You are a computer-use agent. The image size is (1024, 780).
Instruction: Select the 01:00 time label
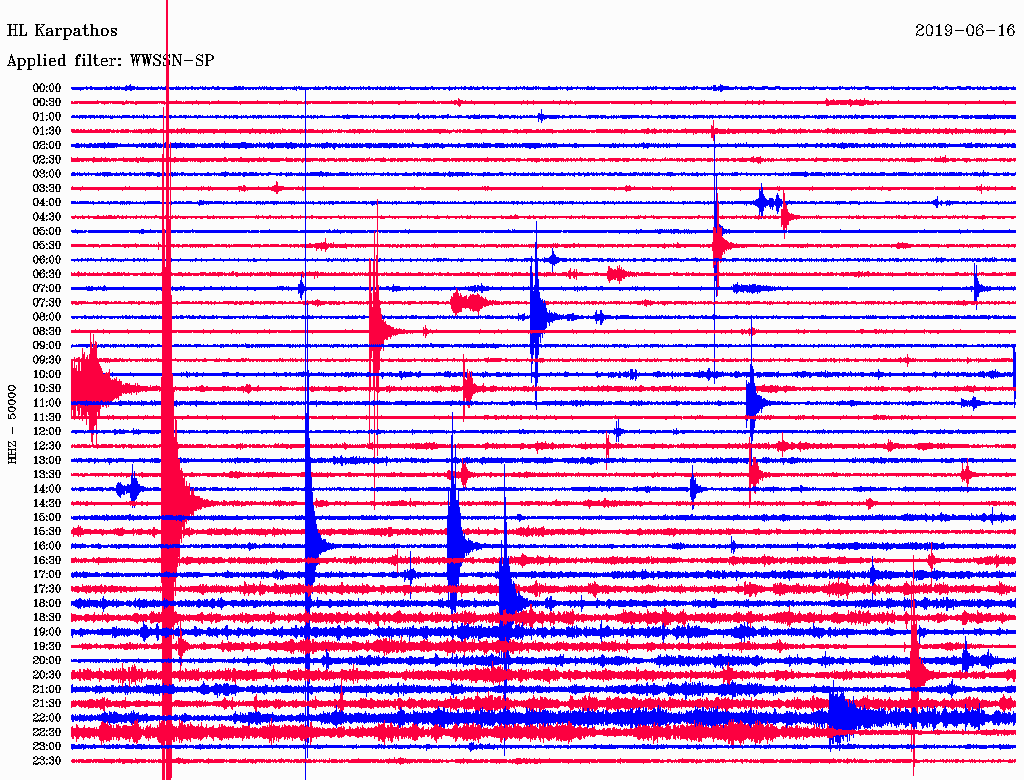[x=47, y=117]
